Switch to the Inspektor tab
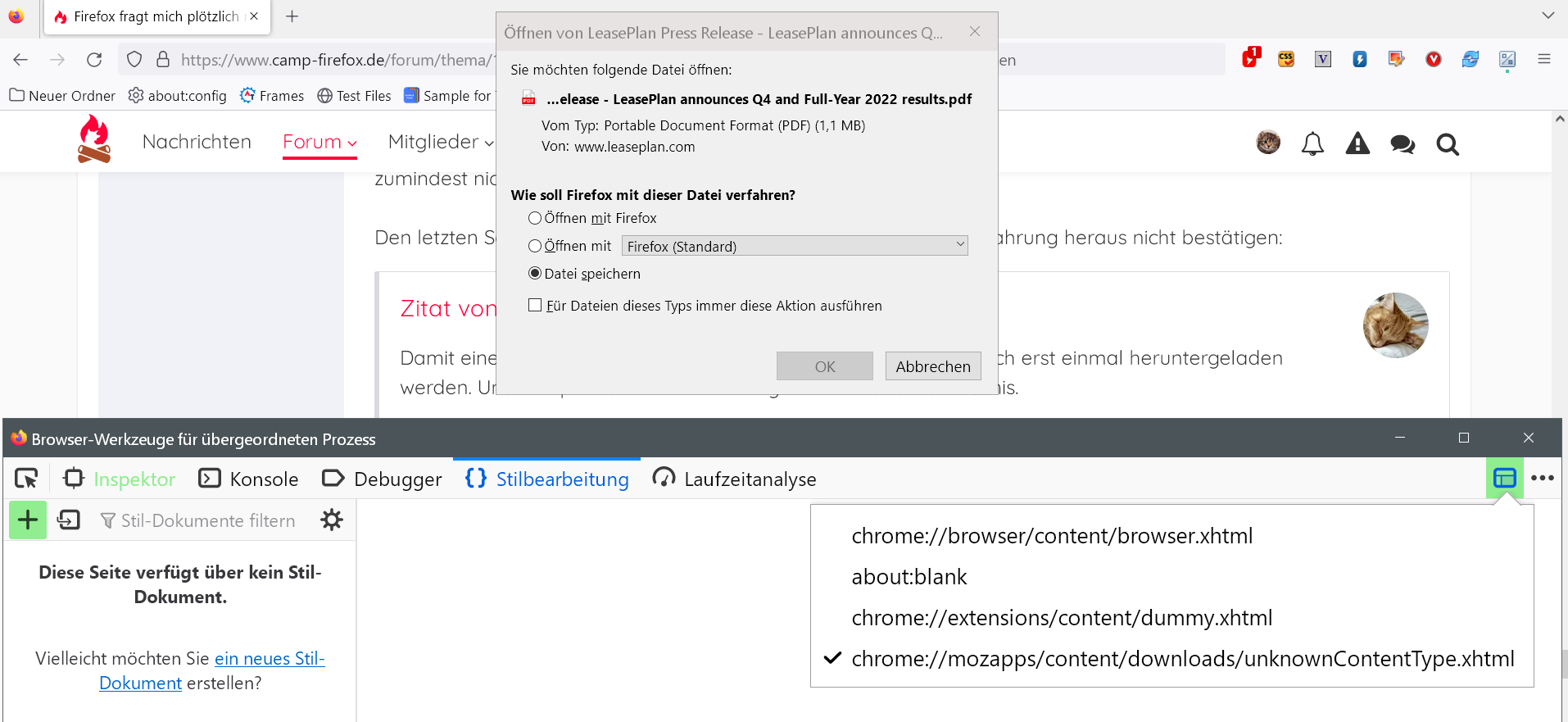 [120, 479]
